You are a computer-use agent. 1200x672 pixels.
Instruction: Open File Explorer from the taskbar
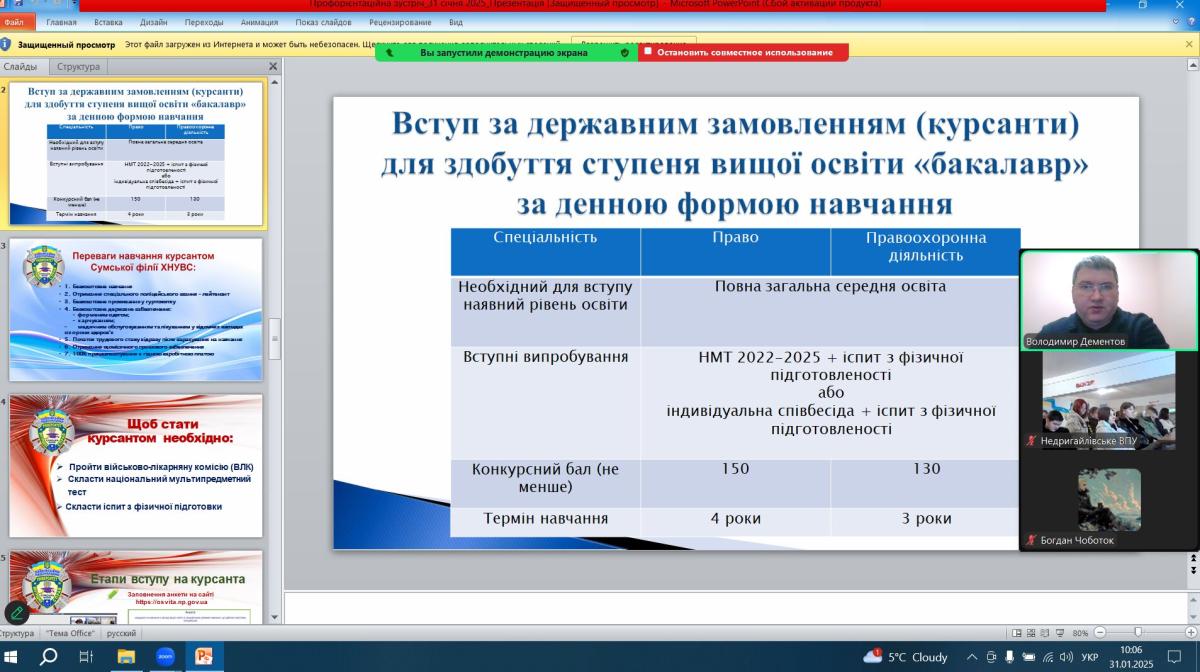point(127,657)
